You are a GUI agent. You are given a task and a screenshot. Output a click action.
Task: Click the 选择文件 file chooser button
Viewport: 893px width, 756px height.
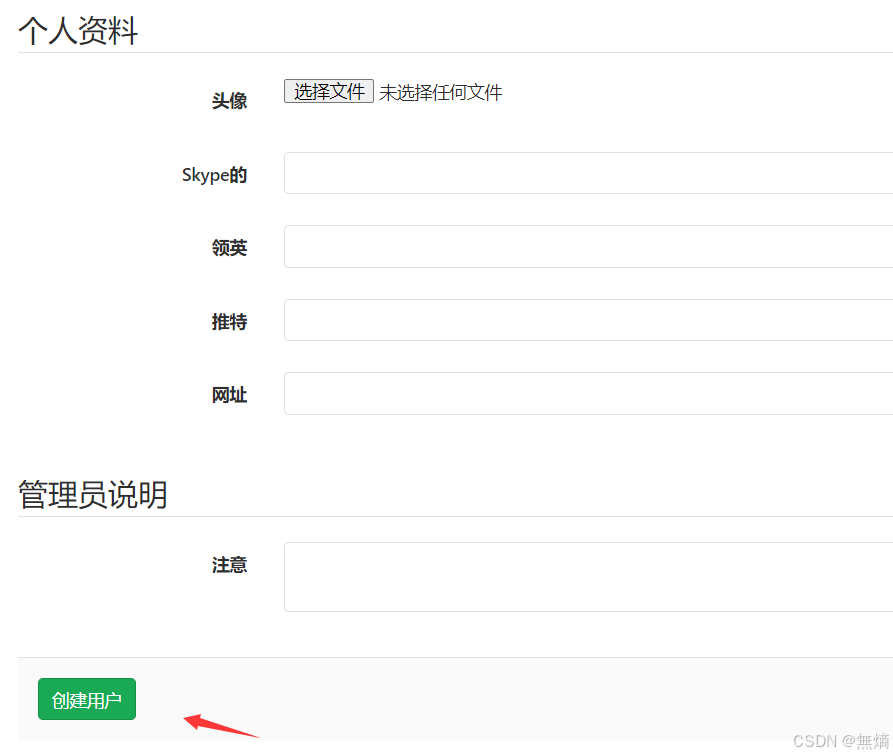[329, 91]
